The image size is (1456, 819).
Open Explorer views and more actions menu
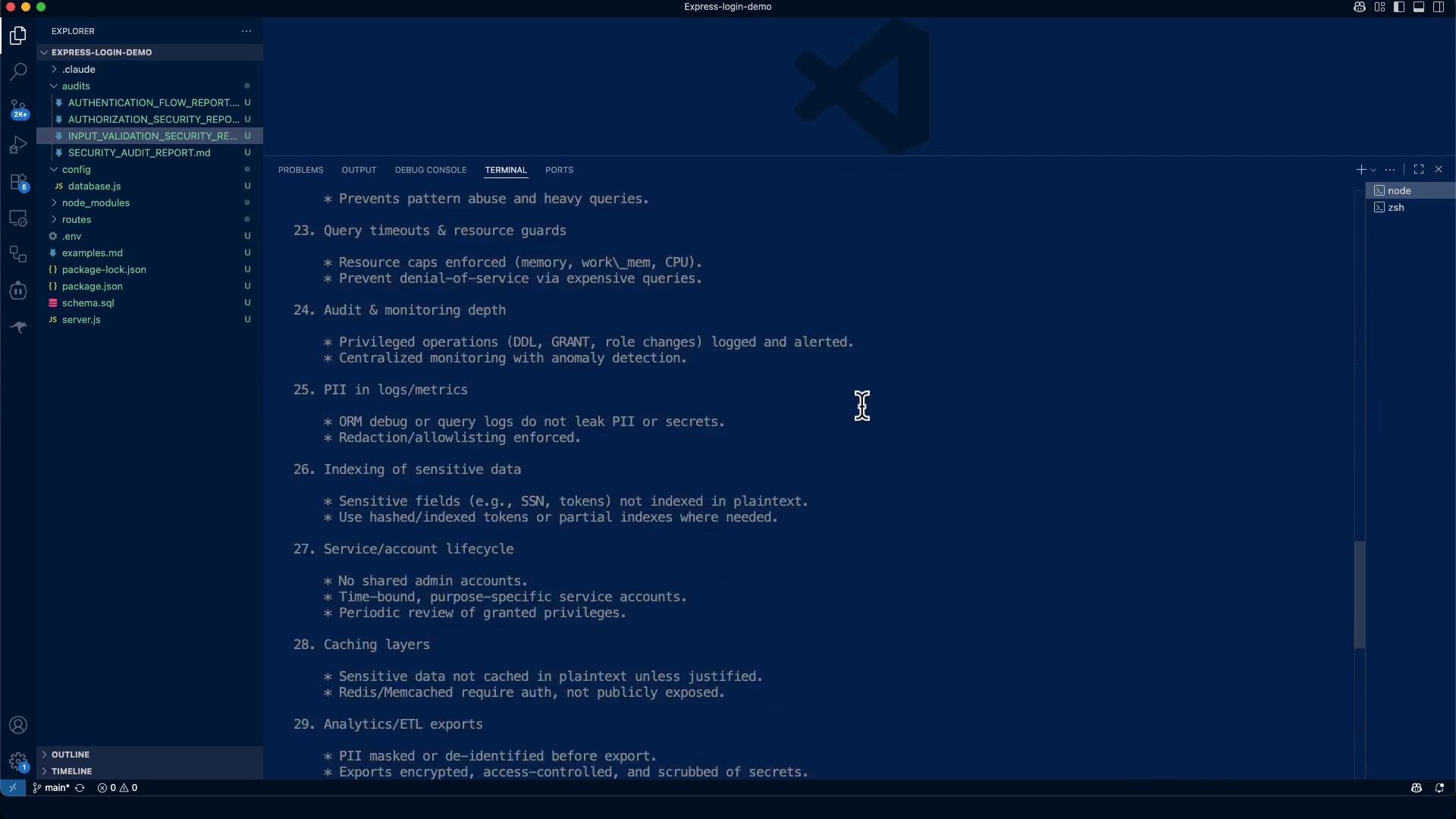pyautogui.click(x=246, y=31)
